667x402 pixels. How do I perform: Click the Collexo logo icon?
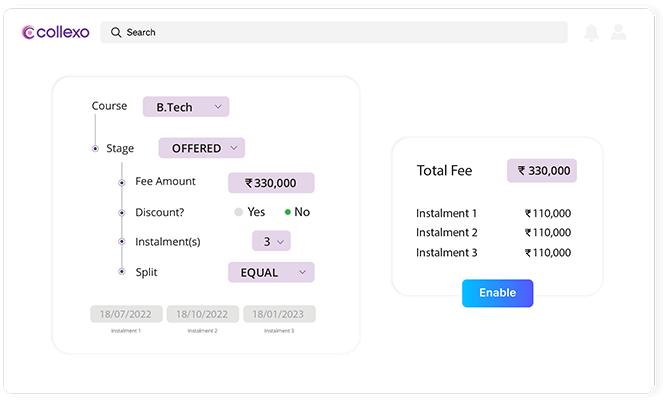tap(28, 32)
